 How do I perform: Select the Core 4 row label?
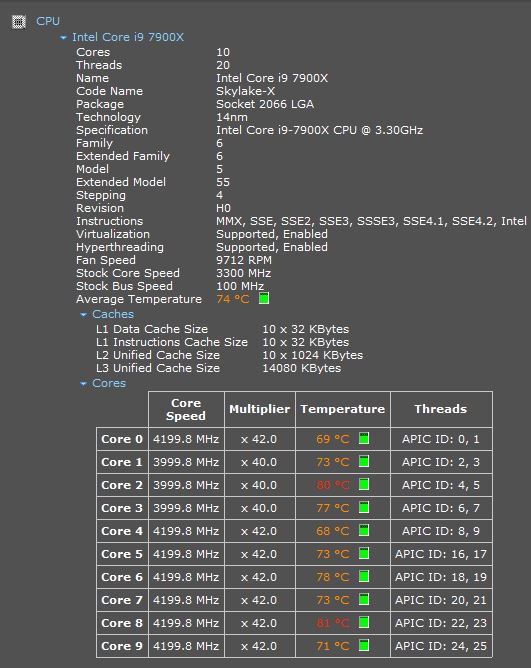122,531
